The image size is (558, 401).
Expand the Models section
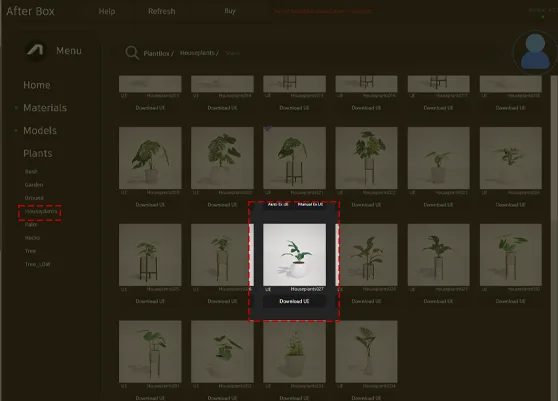[x=40, y=131]
